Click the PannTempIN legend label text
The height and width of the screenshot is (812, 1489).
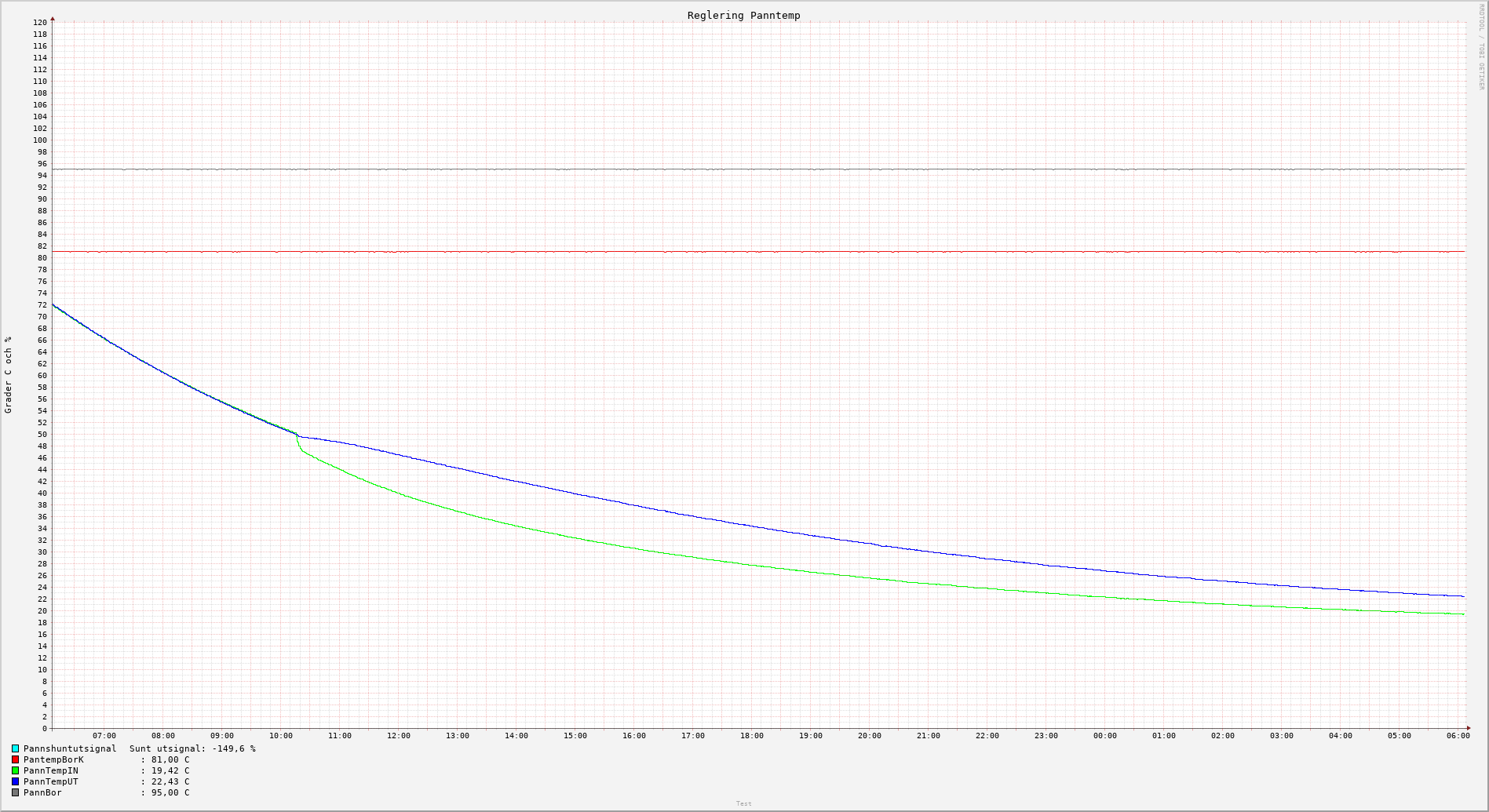pos(51,770)
